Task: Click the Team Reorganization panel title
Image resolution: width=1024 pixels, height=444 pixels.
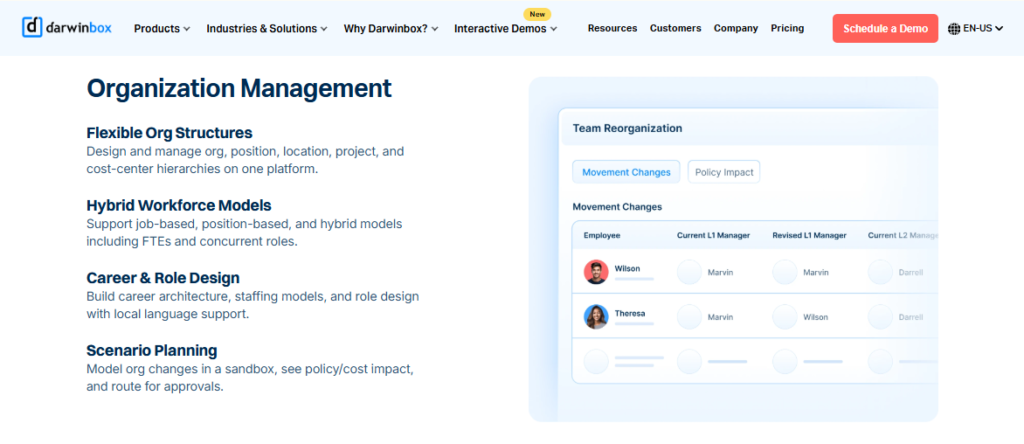Action: (627, 129)
